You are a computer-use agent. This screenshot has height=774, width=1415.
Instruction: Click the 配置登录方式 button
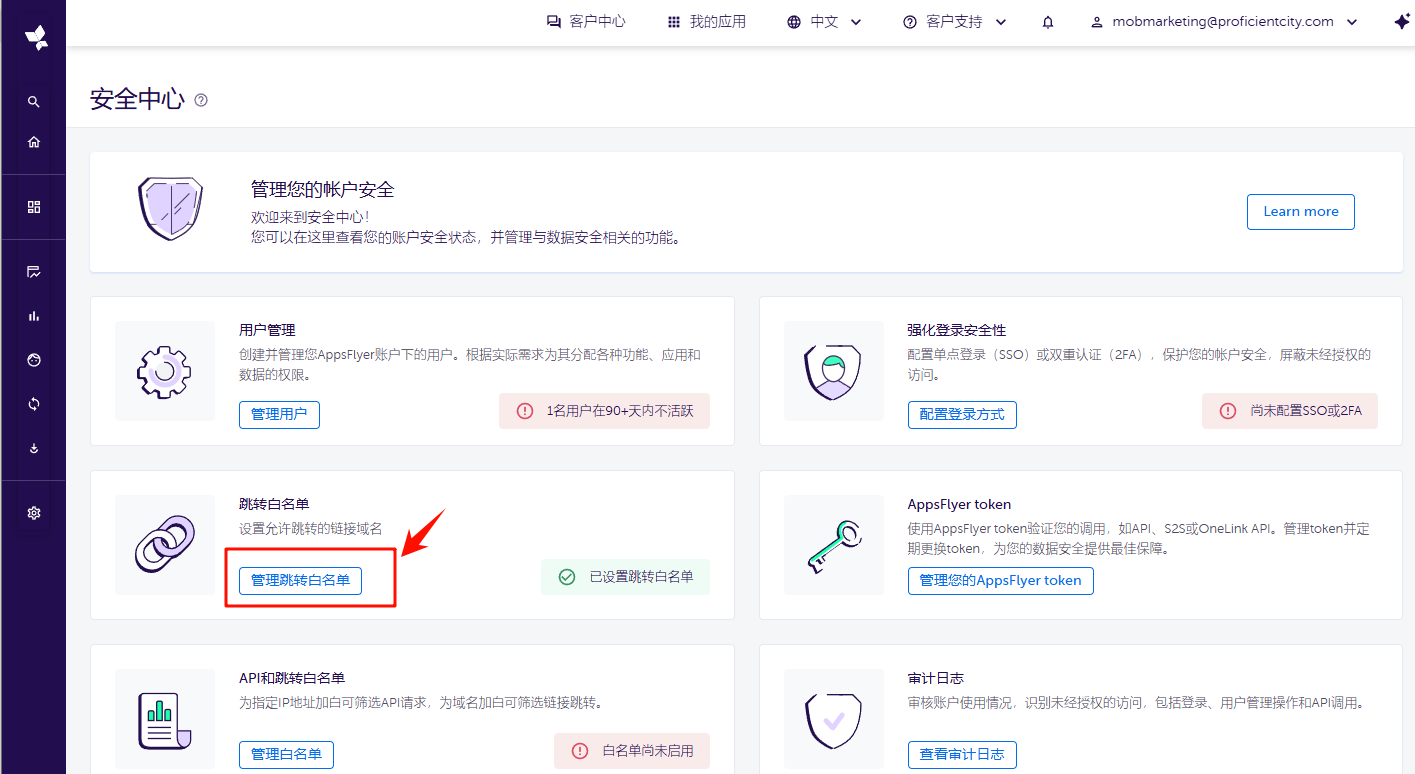point(962,414)
